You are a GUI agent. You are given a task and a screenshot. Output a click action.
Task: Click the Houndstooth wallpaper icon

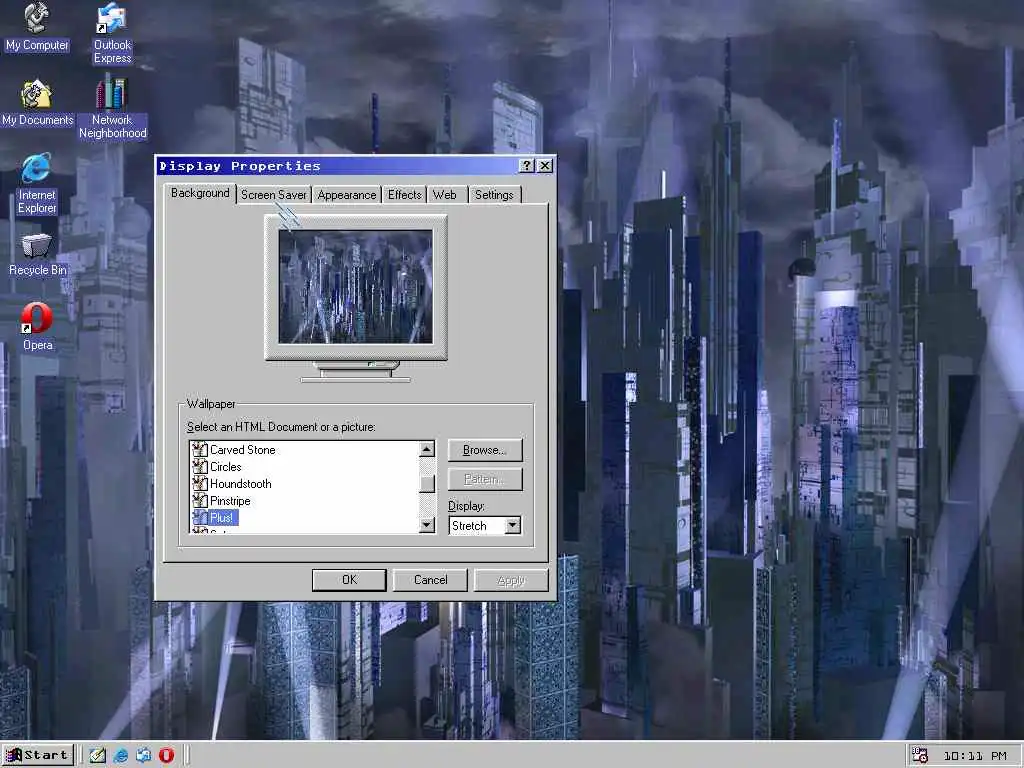click(x=200, y=484)
